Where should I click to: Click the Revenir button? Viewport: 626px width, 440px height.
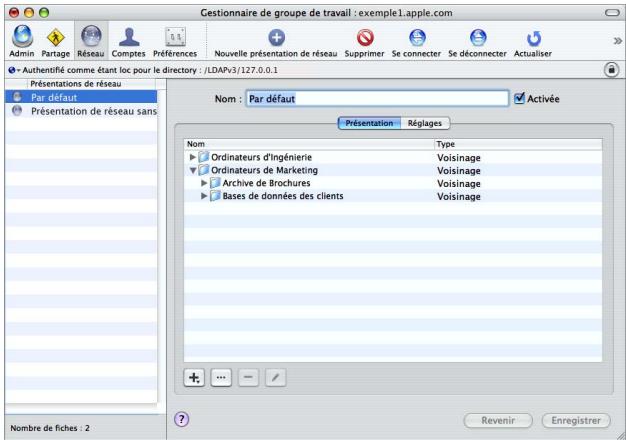point(498,420)
